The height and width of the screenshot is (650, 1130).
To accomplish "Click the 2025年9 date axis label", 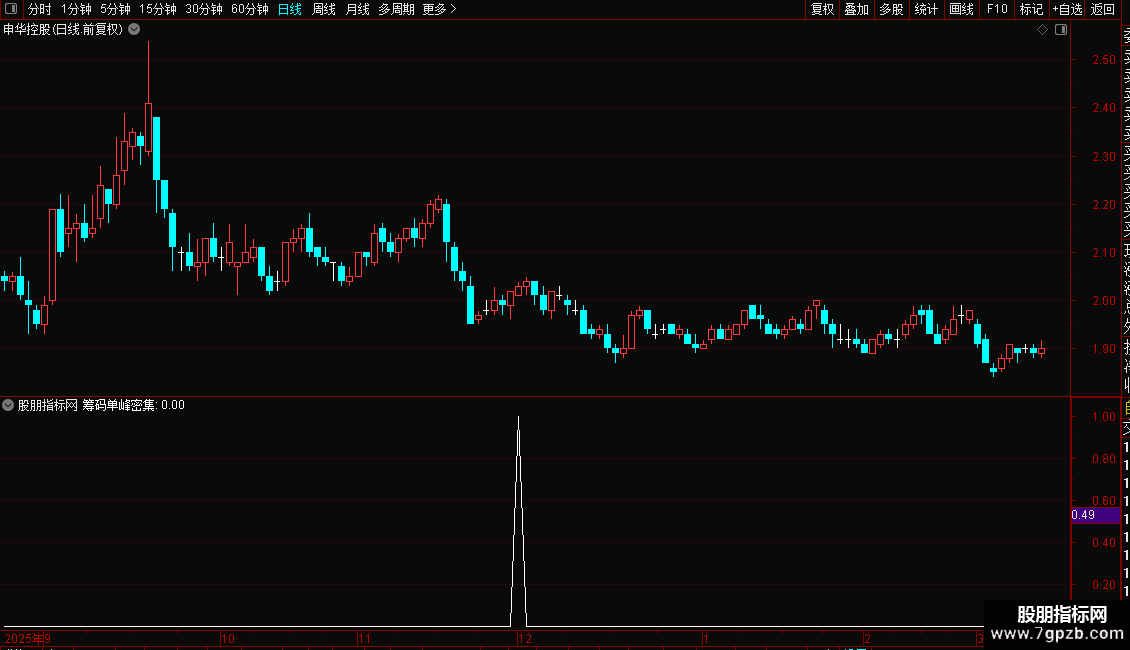I will (x=27, y=638).
